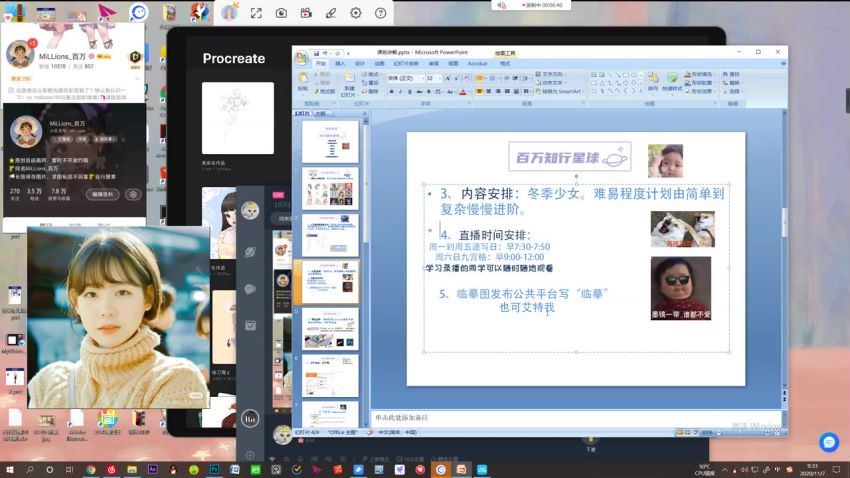The image size is (850, 478).
Task: Toggle italic formatting in PowerPoint ribbon
Action: pos(401,92)
